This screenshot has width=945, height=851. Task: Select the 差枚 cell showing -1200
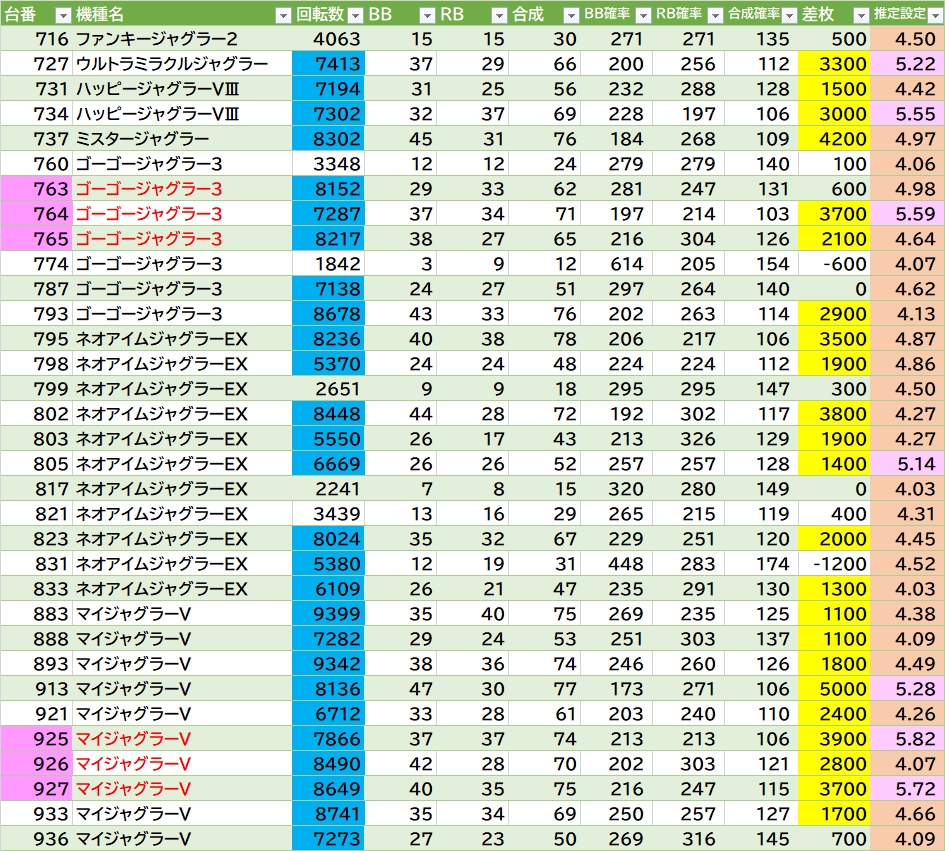point(834,564)
